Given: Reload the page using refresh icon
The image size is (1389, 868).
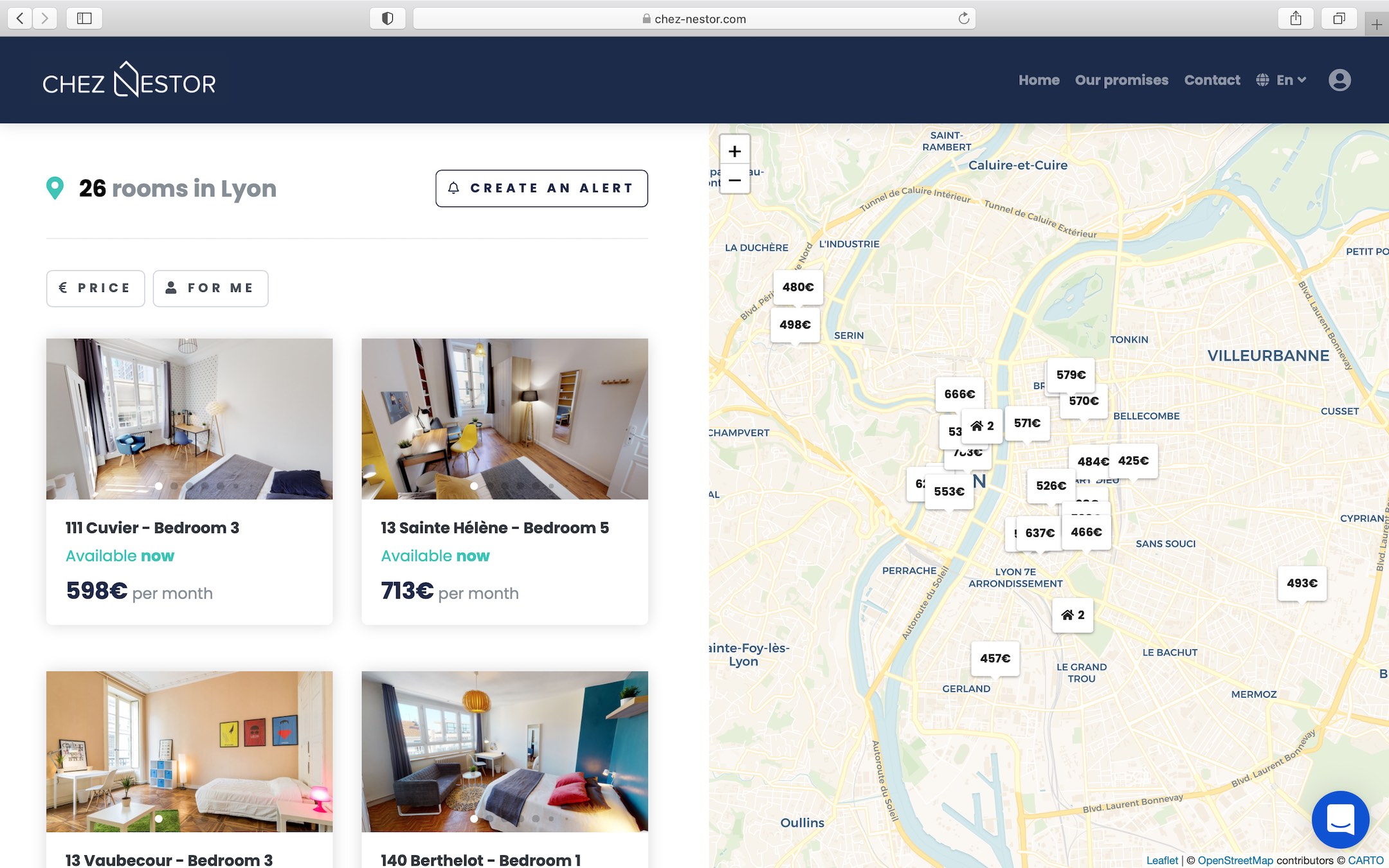Looking at the screenshot, I should (x=963, y=18).
